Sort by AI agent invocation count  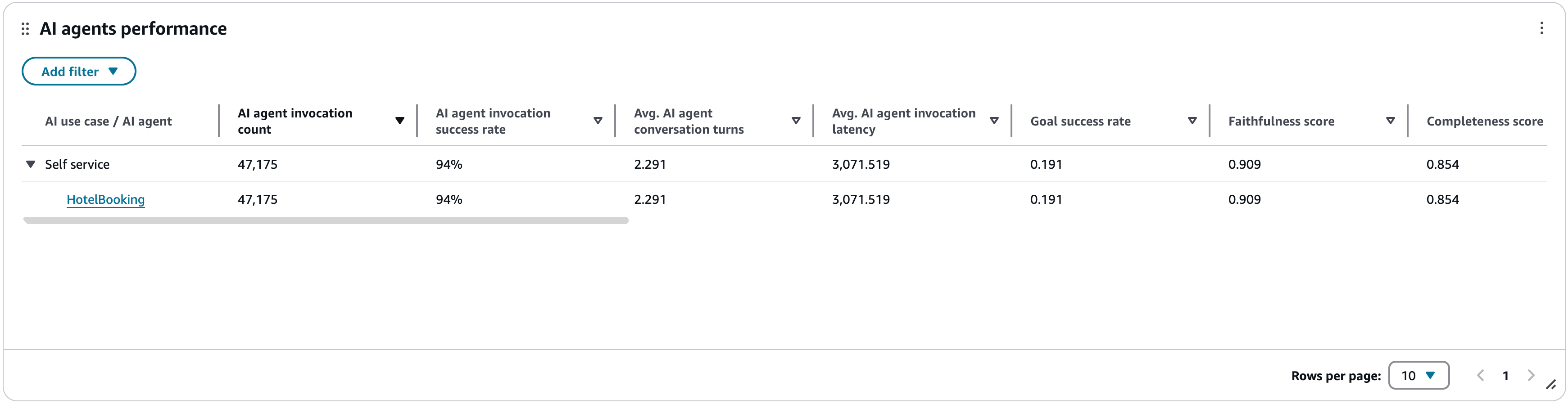(400, 121)
